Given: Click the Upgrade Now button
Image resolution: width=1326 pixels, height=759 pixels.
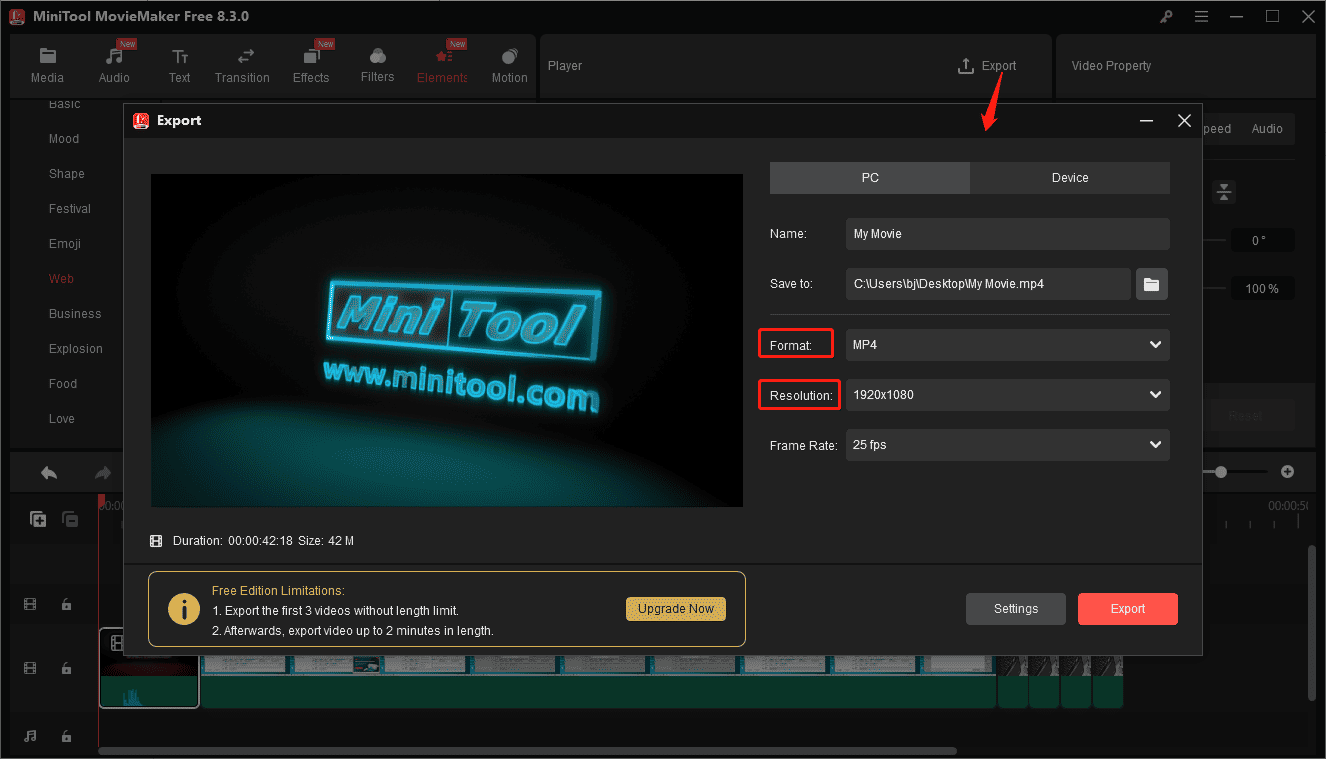Looking at the screenshot, I should pos(676,609).
